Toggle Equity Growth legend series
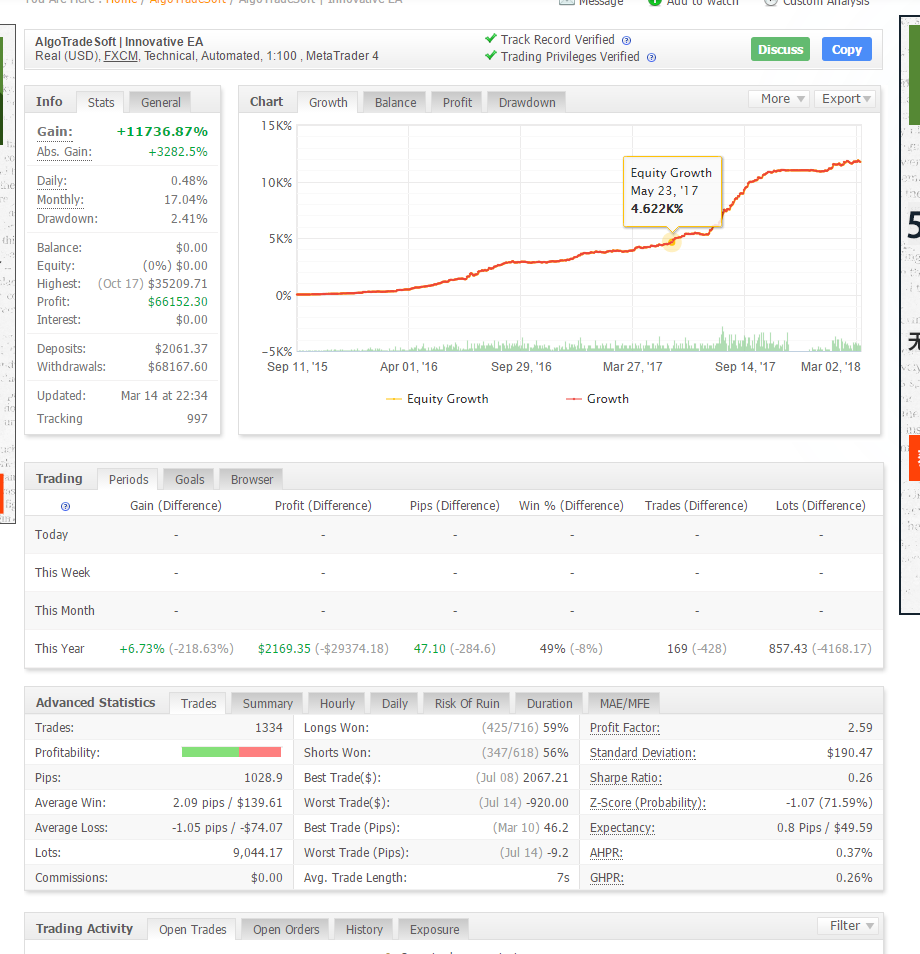Screen dimensions: 920x954 pyautogui.click(x=437, y=399)
